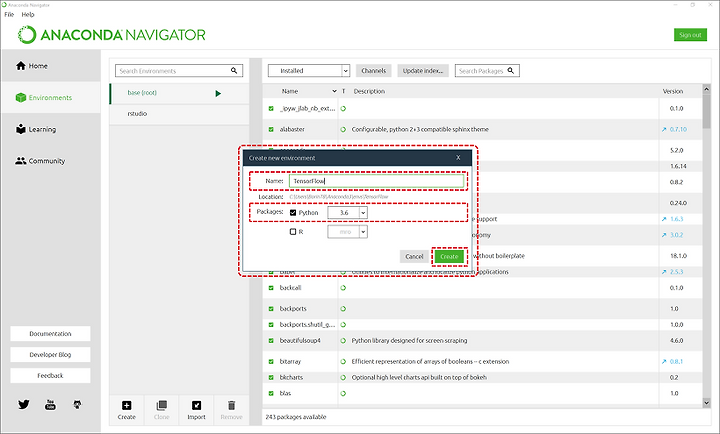This screenshot has height=434, width=720.
Task: Click the Create button in dialog
Action: [x=449, y=257]
